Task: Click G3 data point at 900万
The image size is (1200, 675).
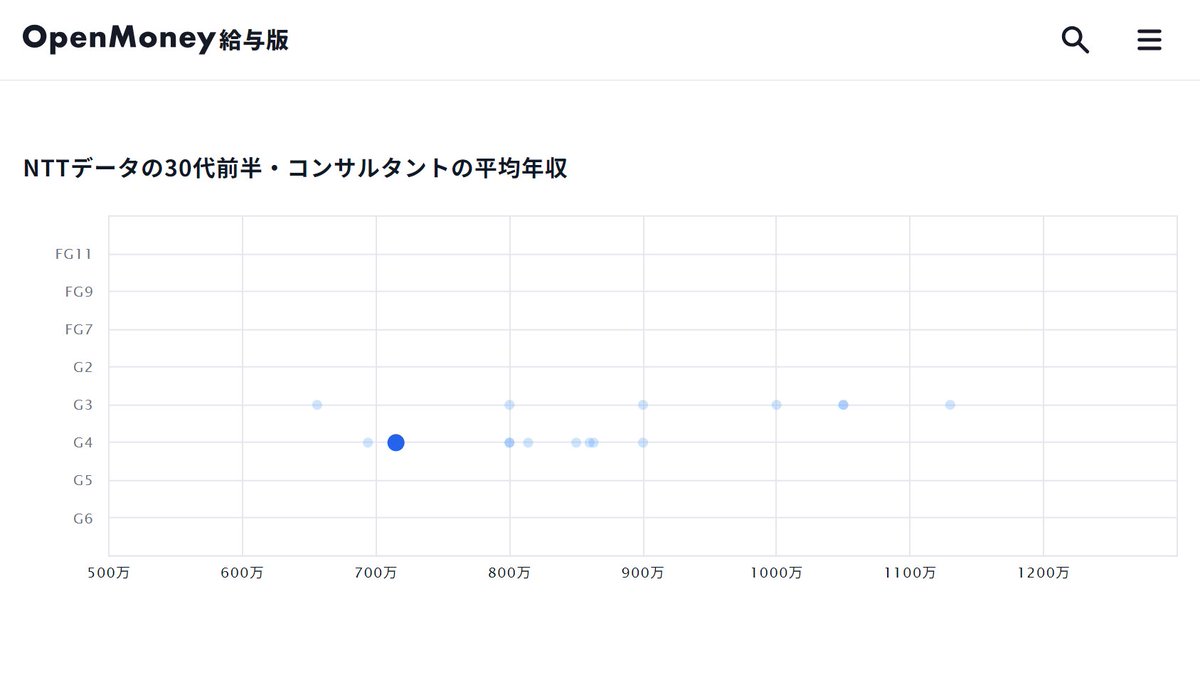Action: coord(643,405)
